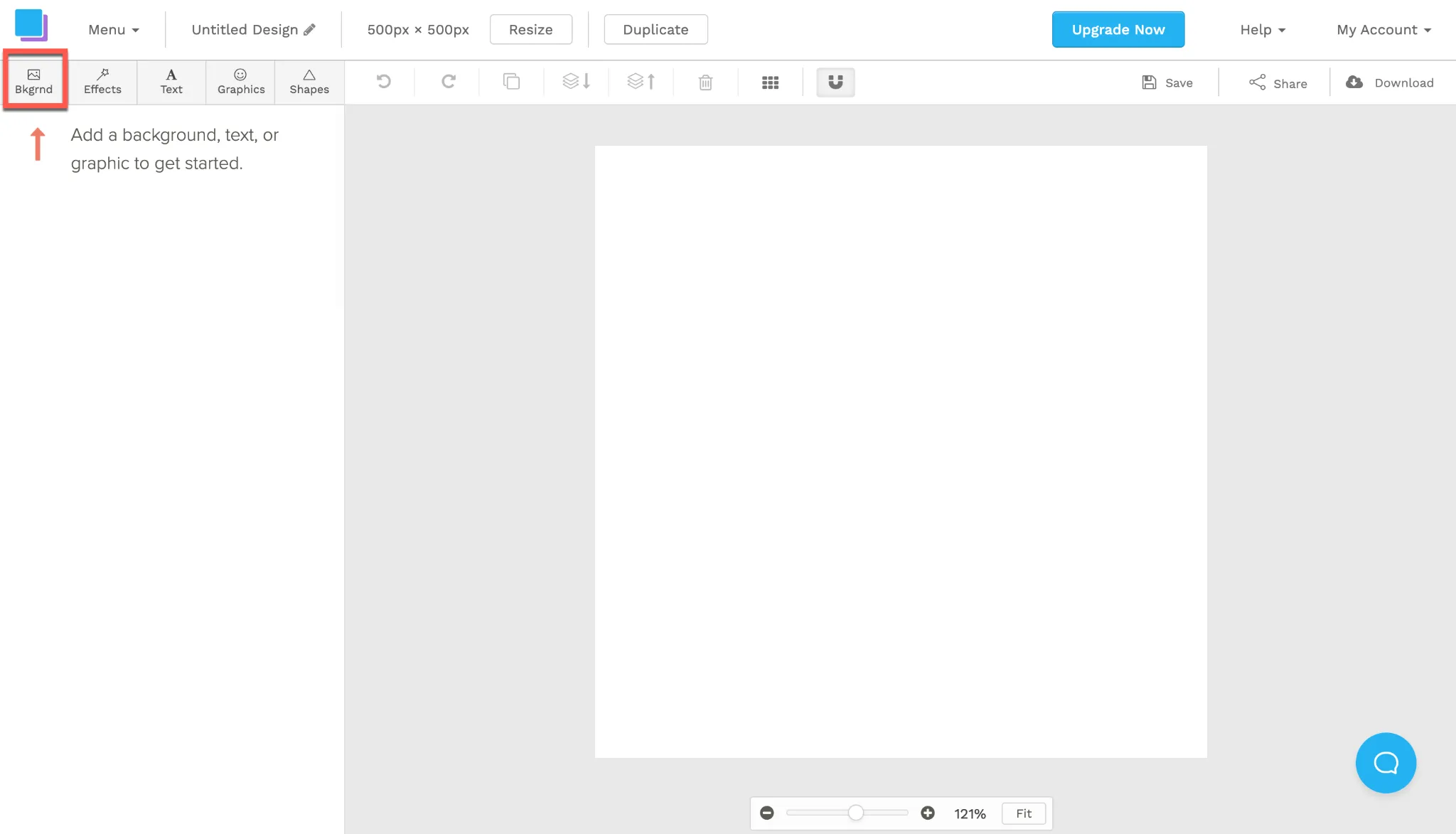Click the Upgrade Now button
Viewport: 1456px width, 834px height.
[1118, 30]
